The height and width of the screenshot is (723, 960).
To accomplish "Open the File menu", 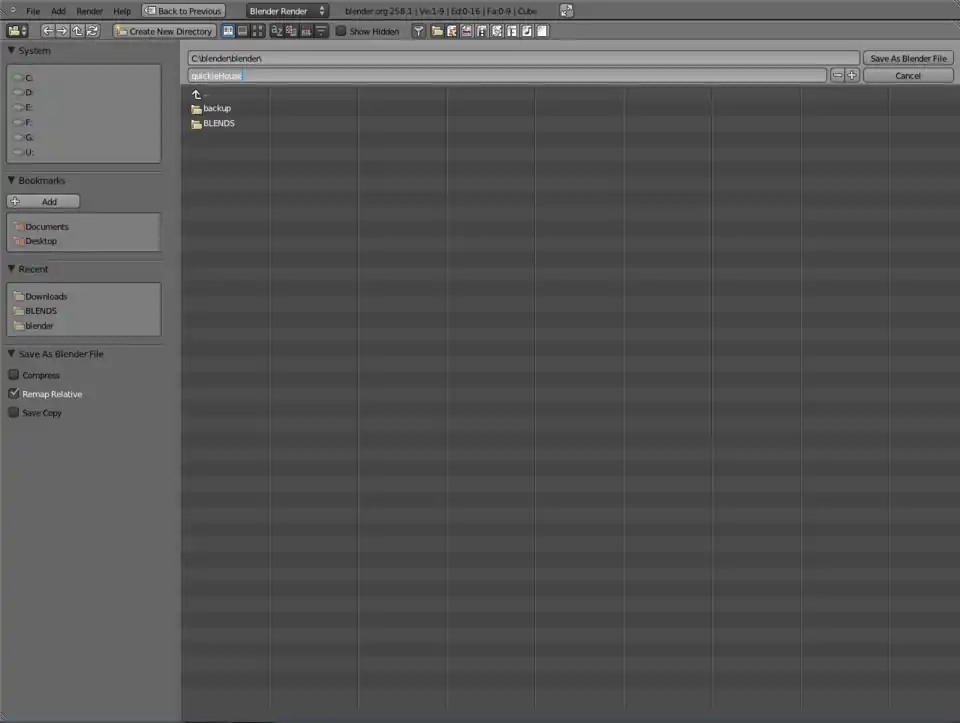I will (x=33, y=11).
